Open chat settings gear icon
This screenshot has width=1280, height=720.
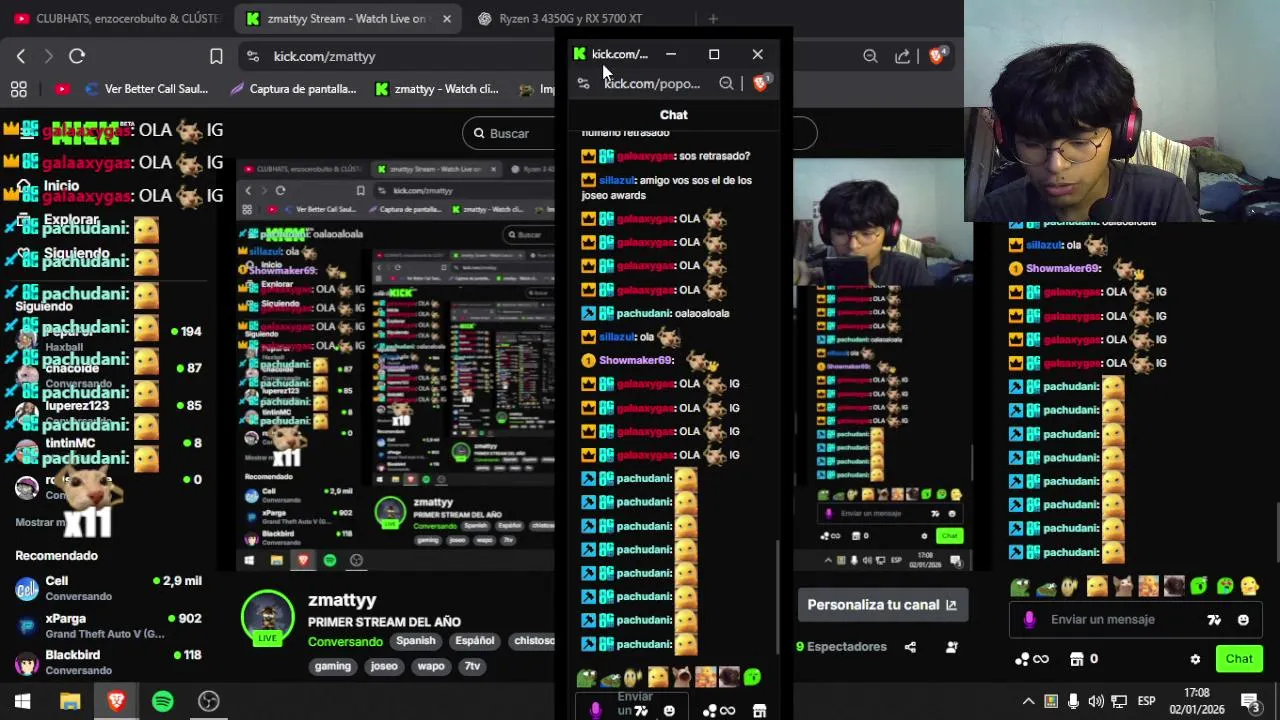point(1195,659)
